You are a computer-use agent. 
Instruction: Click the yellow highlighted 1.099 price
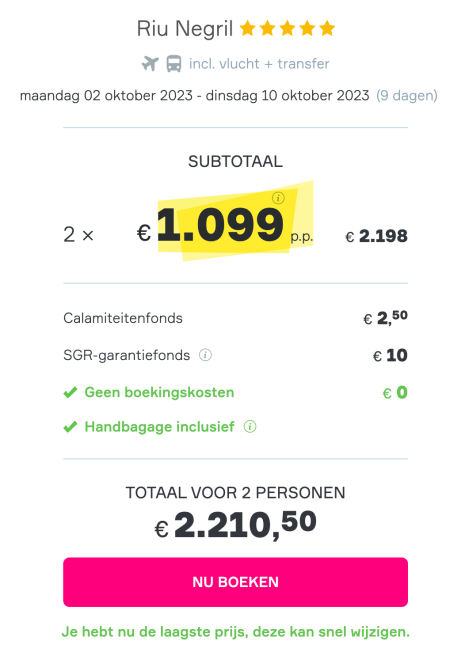[x=220, y=225]
